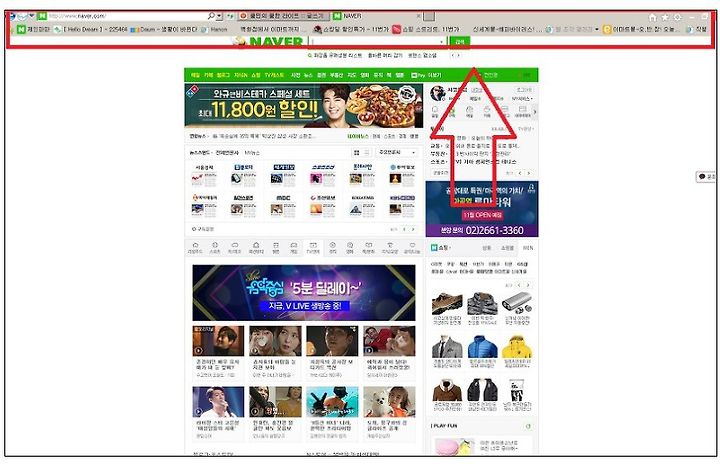Open the 02)2661-3360 blue ad banner
The height and width of the screenshot is (468, 720).
[x=482, y=209]
